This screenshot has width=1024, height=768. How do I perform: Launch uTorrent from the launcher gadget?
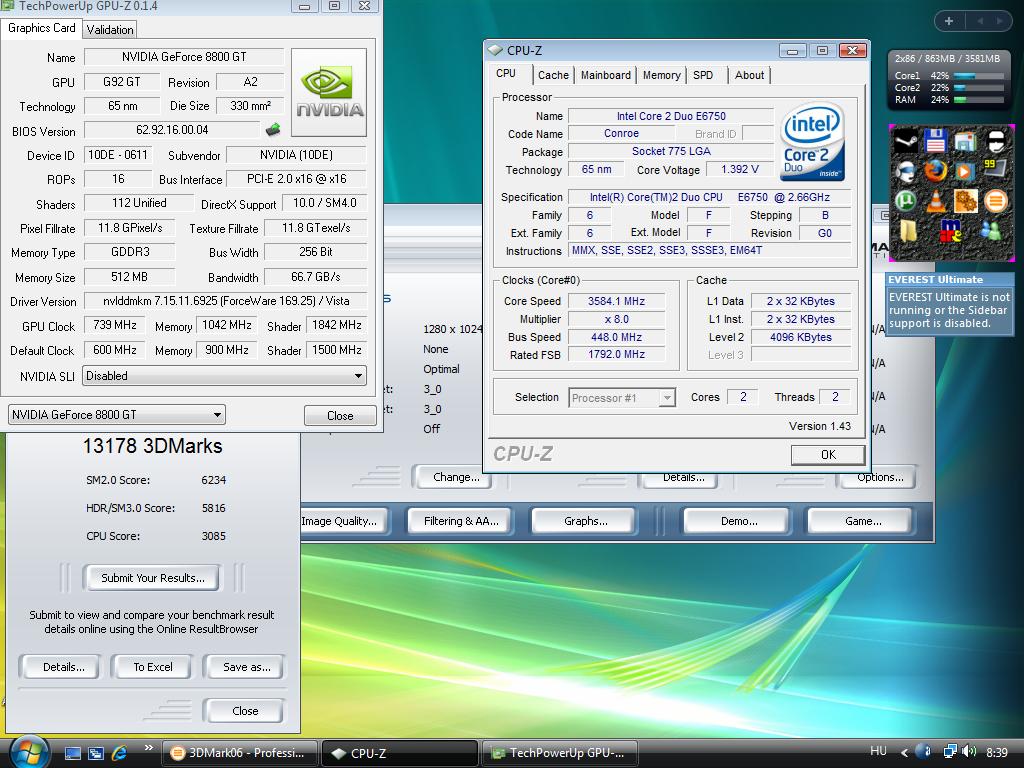coord(906,200)
